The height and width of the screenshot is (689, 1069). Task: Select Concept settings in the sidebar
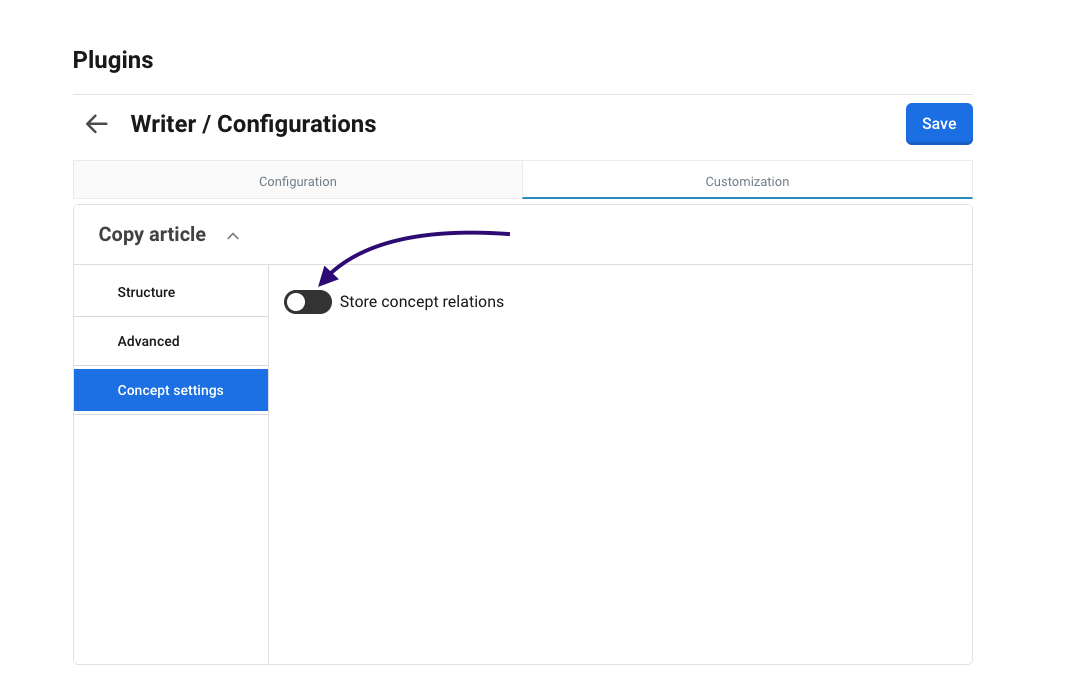click(170, 390)
